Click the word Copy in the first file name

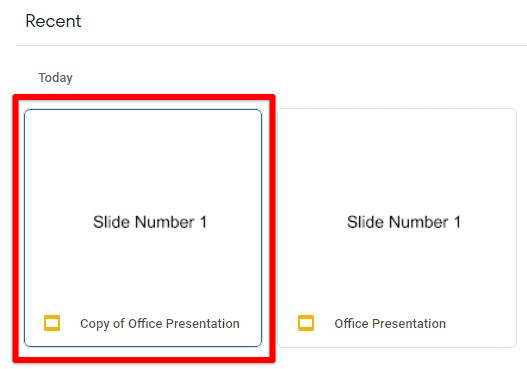(95, 324)
